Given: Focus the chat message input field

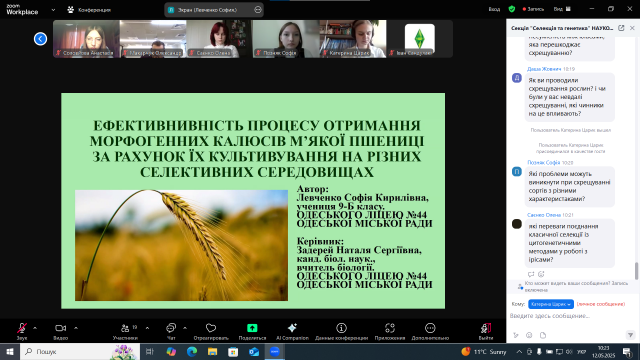Looking at the screenshot, I should [x=571, y=316].
